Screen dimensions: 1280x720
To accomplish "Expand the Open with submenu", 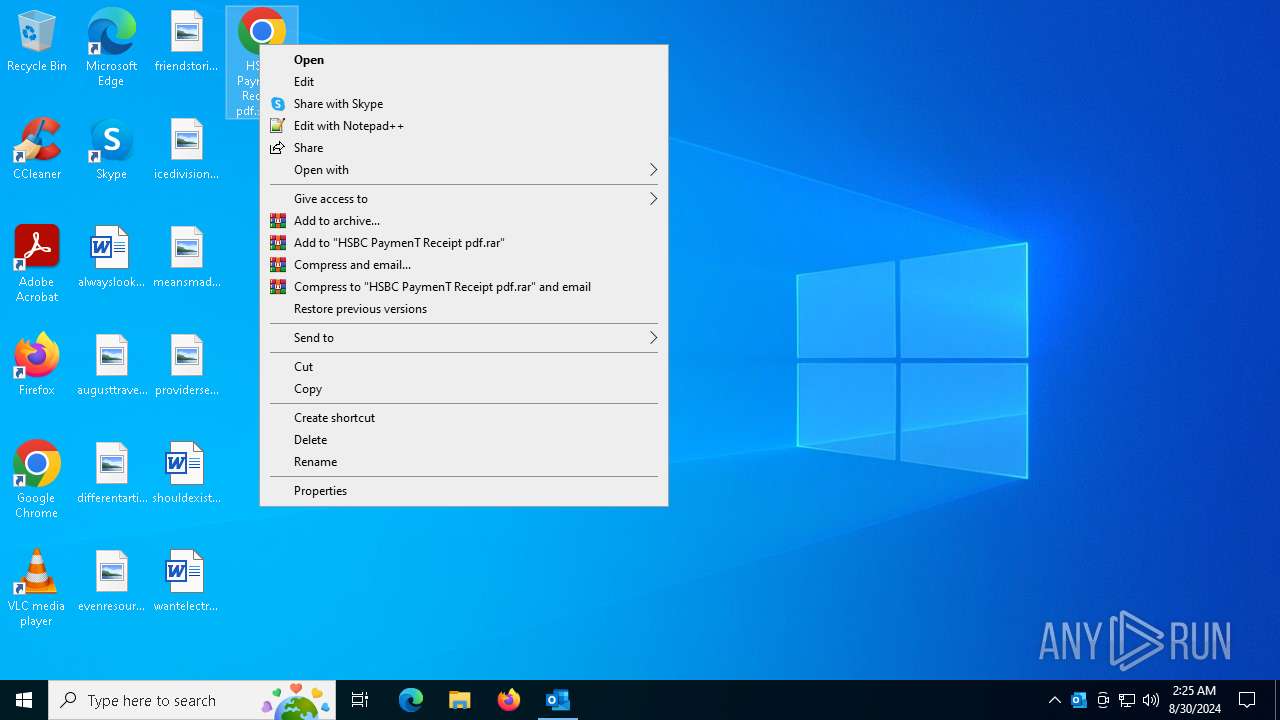I will (x=464, y=170).
